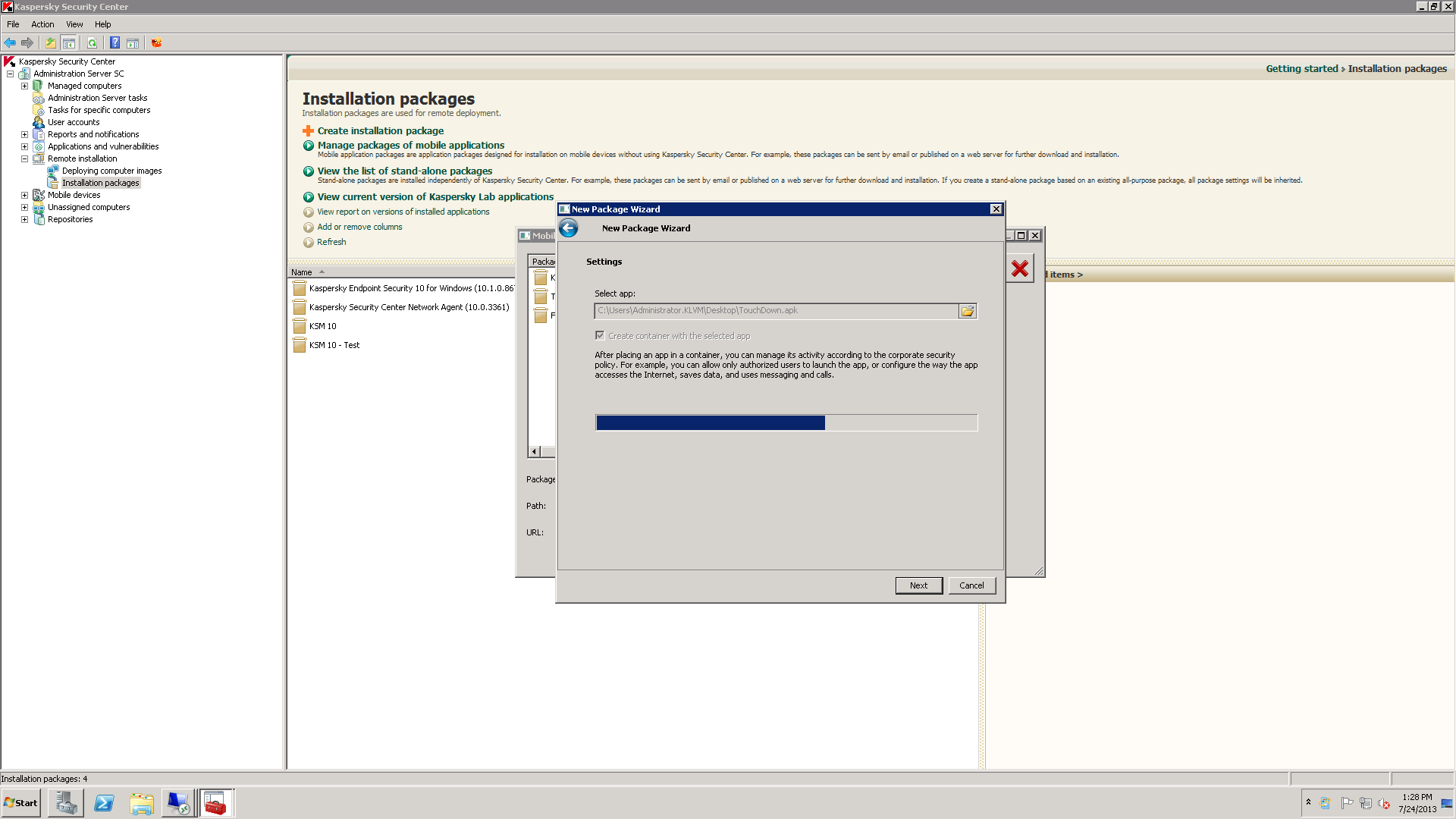Click the Deploying computer images icon
Screen dimensions: 1456x819
point(52,171)
